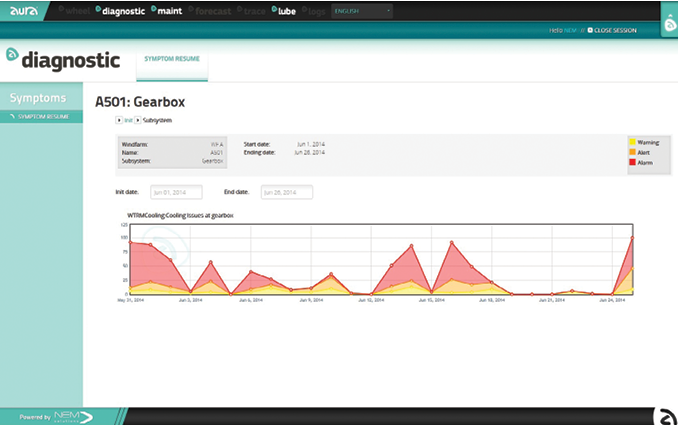This screenshot has width=678, height=425.
Task: Open the logs module
Action: click(313, 11)
